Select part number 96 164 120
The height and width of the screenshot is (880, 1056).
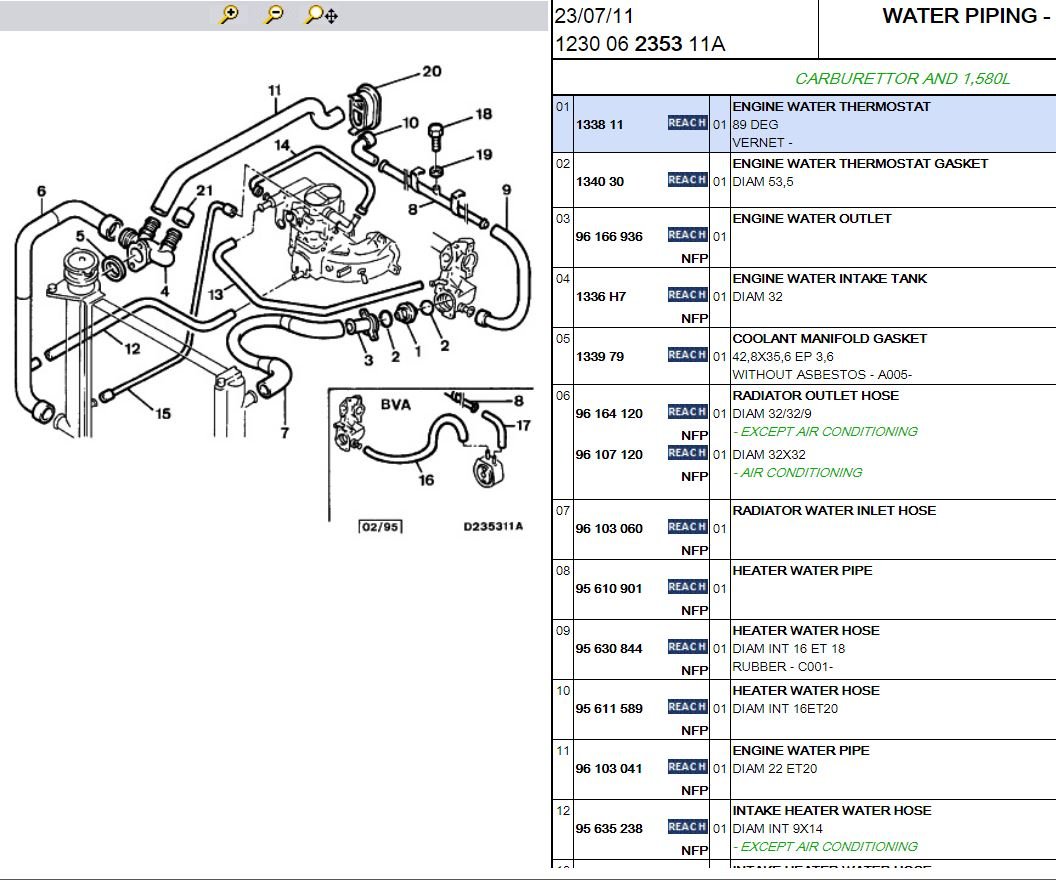[x=609, y=413]
